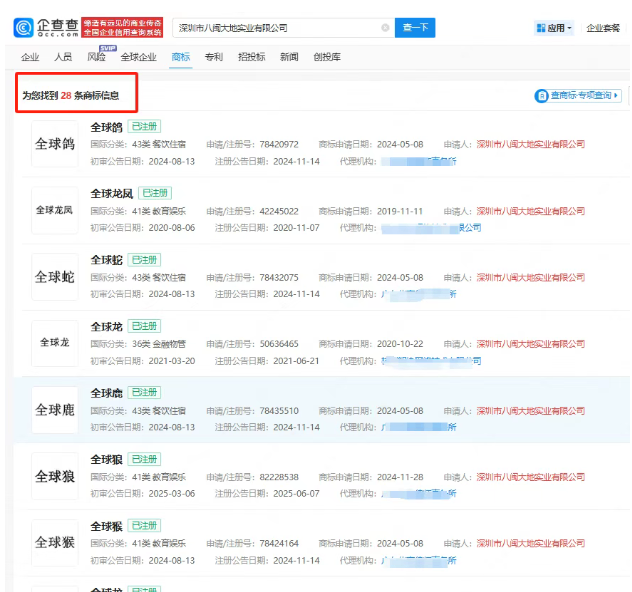Open the 企业套餐 link
This screenshot has width=632, height=592.
pos(603,29)
